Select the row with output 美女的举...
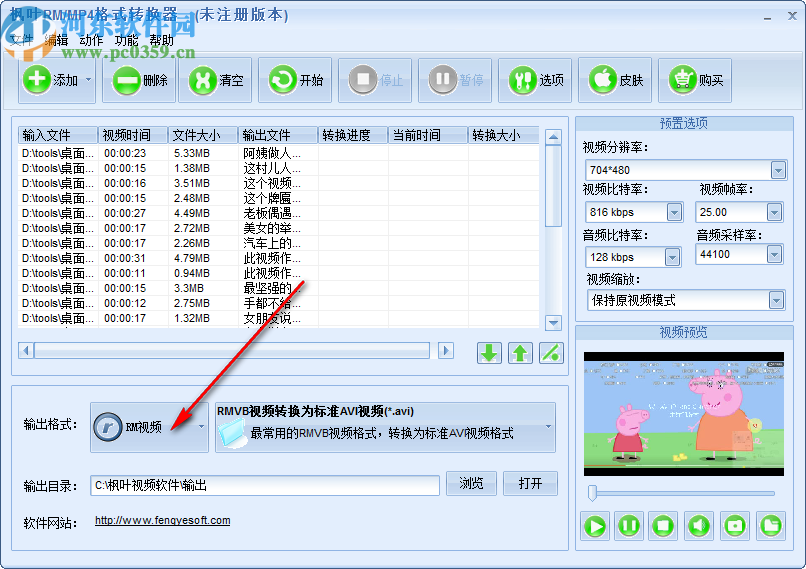 click(x=279, y=228)
